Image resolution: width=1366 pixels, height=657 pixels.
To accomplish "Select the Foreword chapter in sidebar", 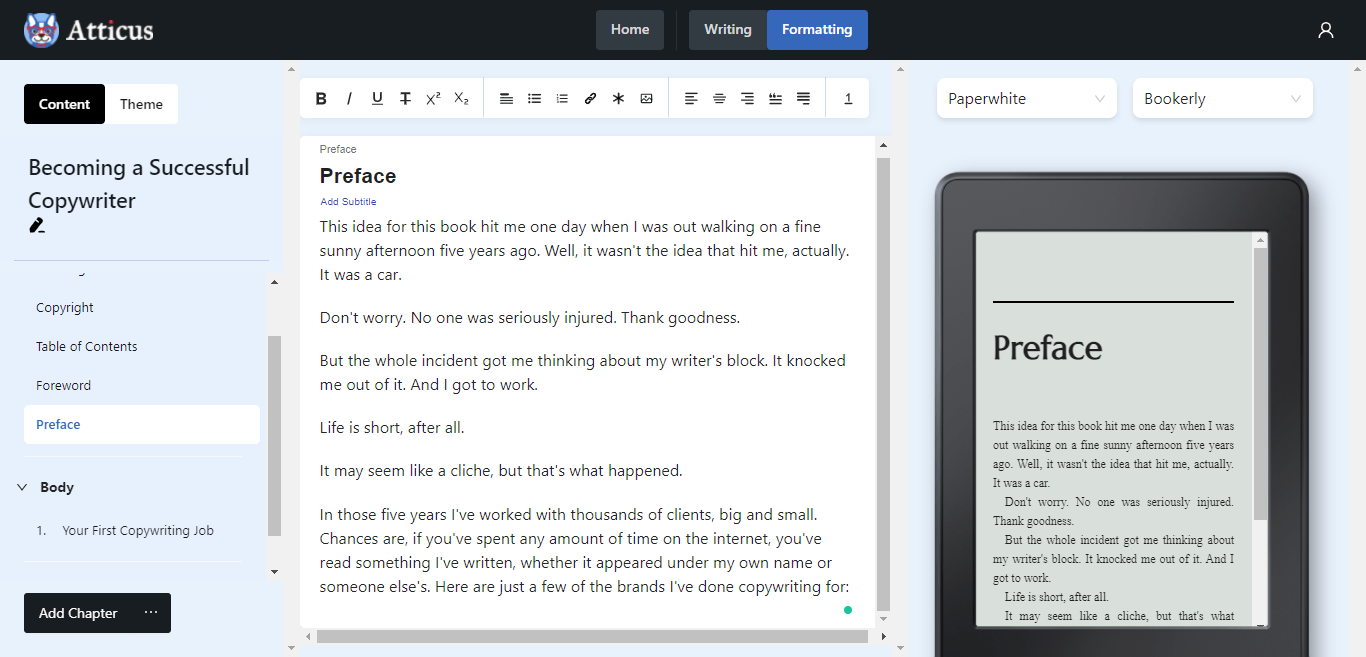I will pos(63,385).
